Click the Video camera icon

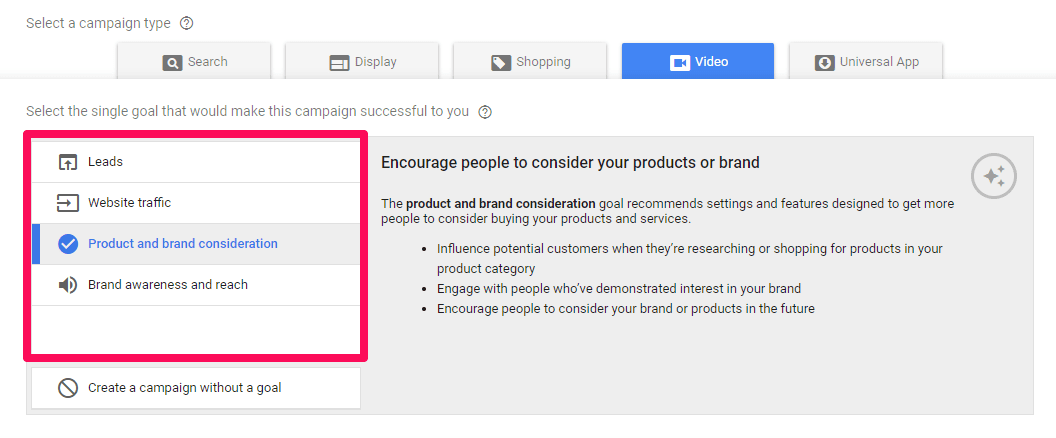point(680,63)
